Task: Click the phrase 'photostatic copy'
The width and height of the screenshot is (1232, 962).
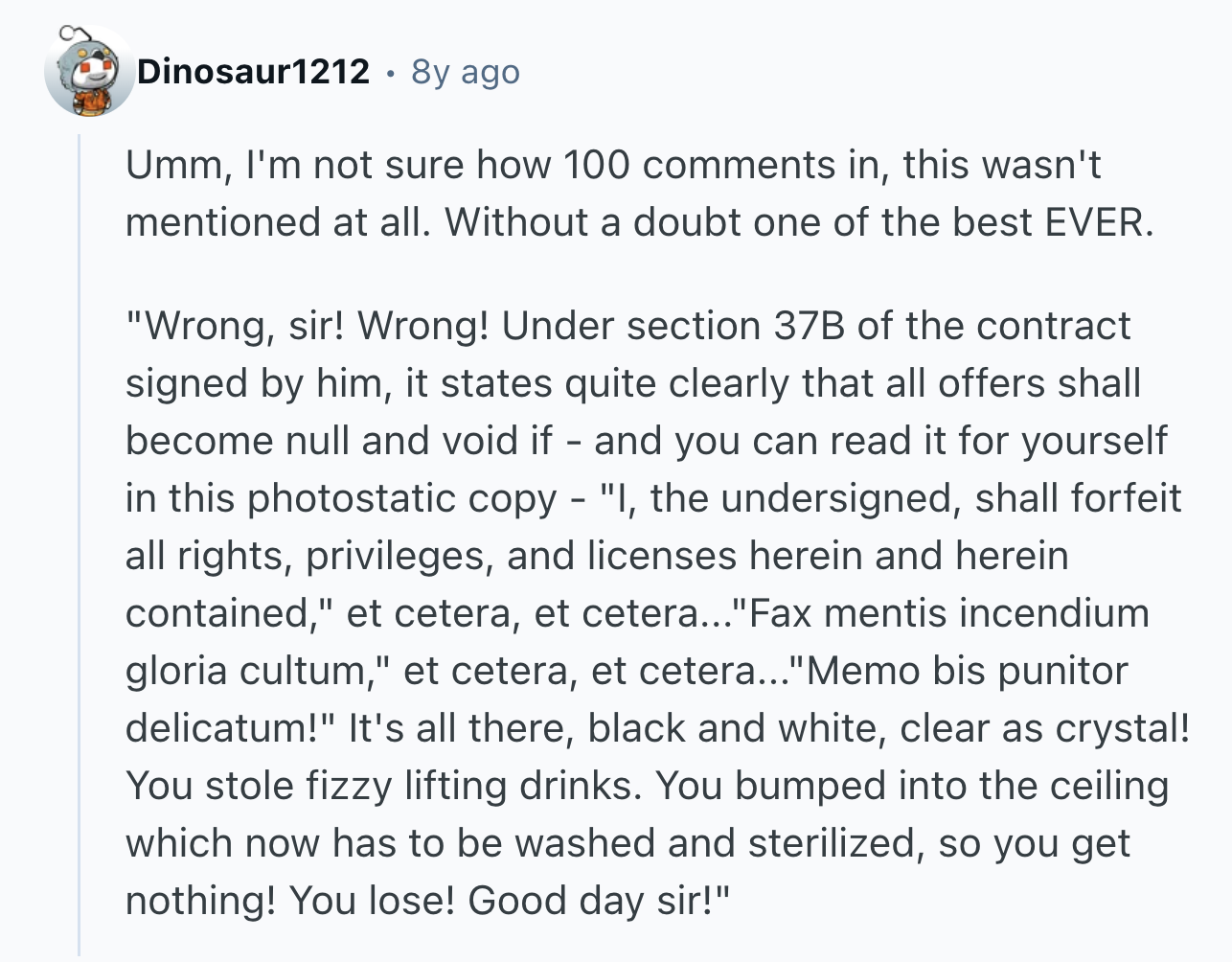Action: (x=402, y=499)
